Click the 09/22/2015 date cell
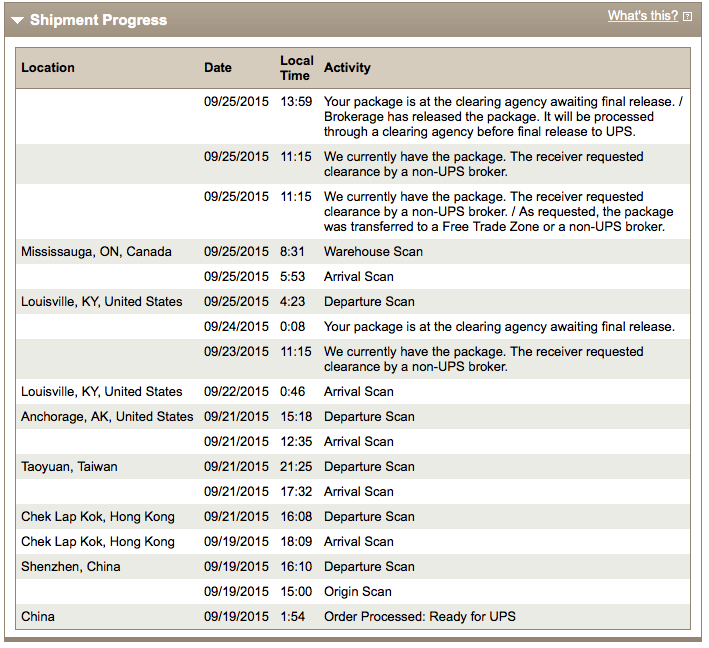The image size is (709, 648). [236, 392]
